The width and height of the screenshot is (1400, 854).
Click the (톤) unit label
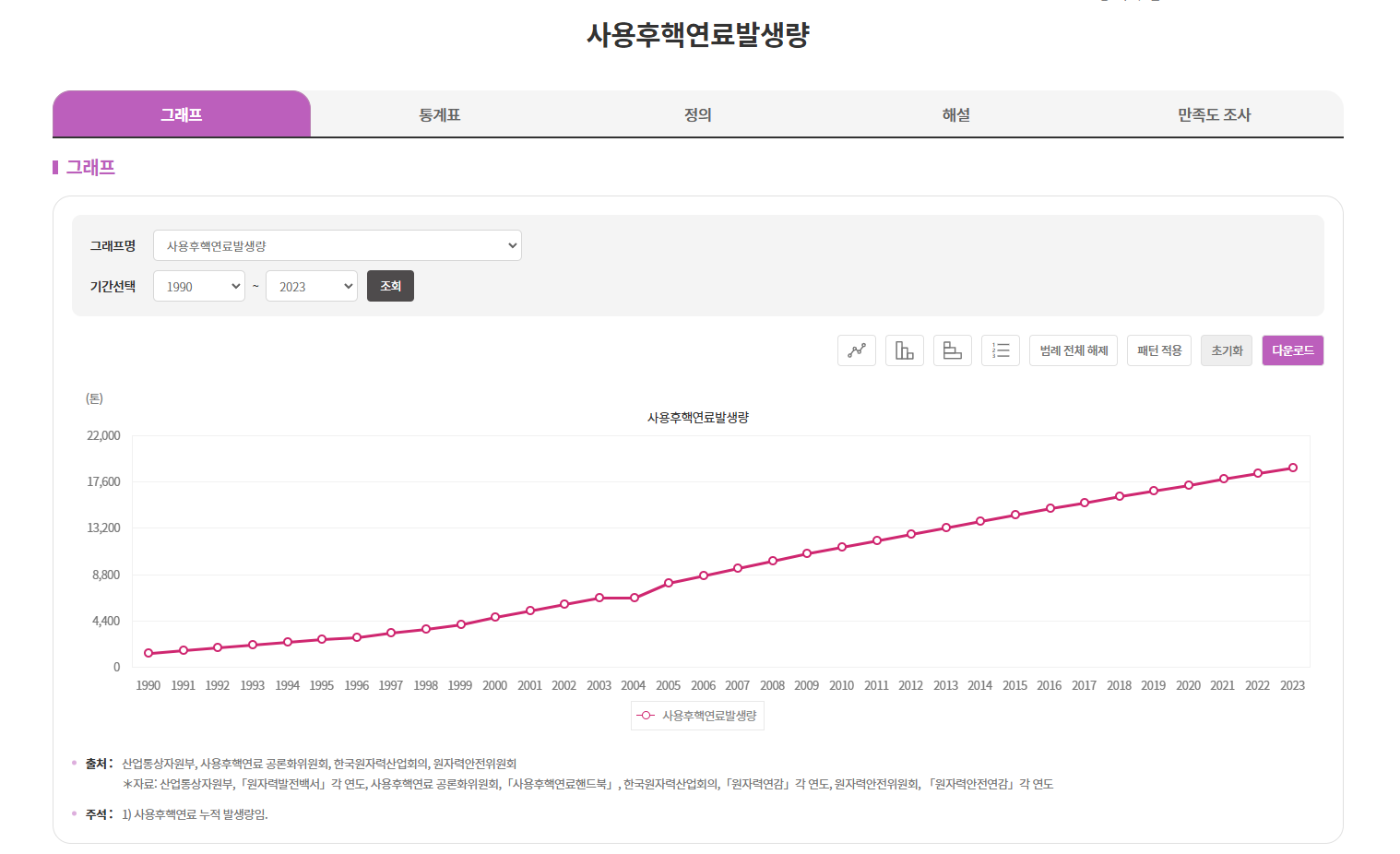click(94, 398)
